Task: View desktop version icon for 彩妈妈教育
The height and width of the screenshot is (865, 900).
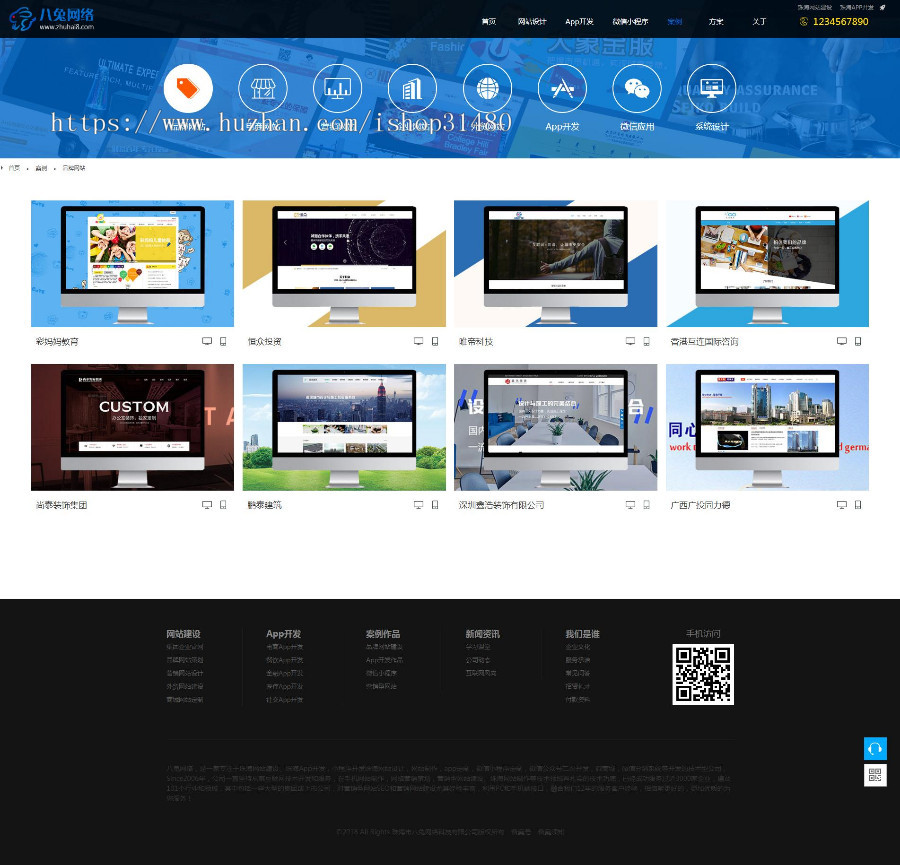Action: (207, 341)
